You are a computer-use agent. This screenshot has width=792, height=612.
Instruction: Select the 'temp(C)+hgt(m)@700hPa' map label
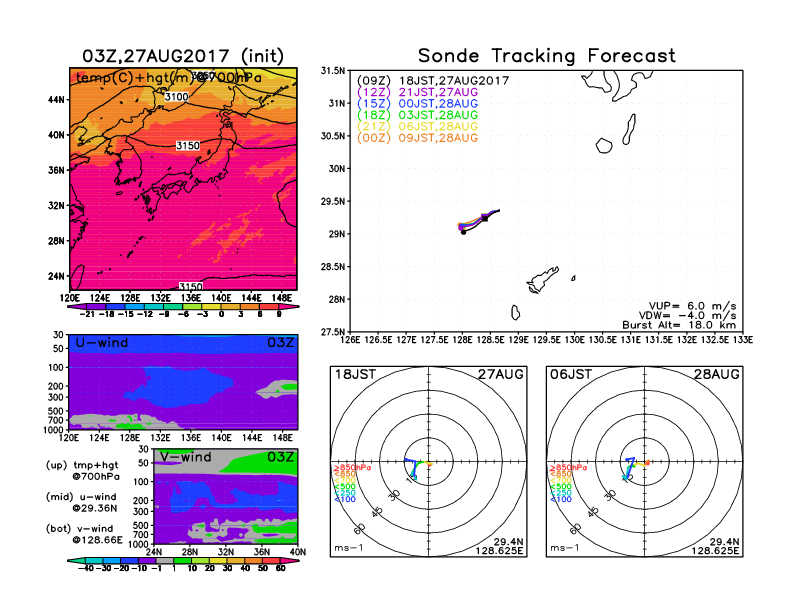tap(168, 78)
